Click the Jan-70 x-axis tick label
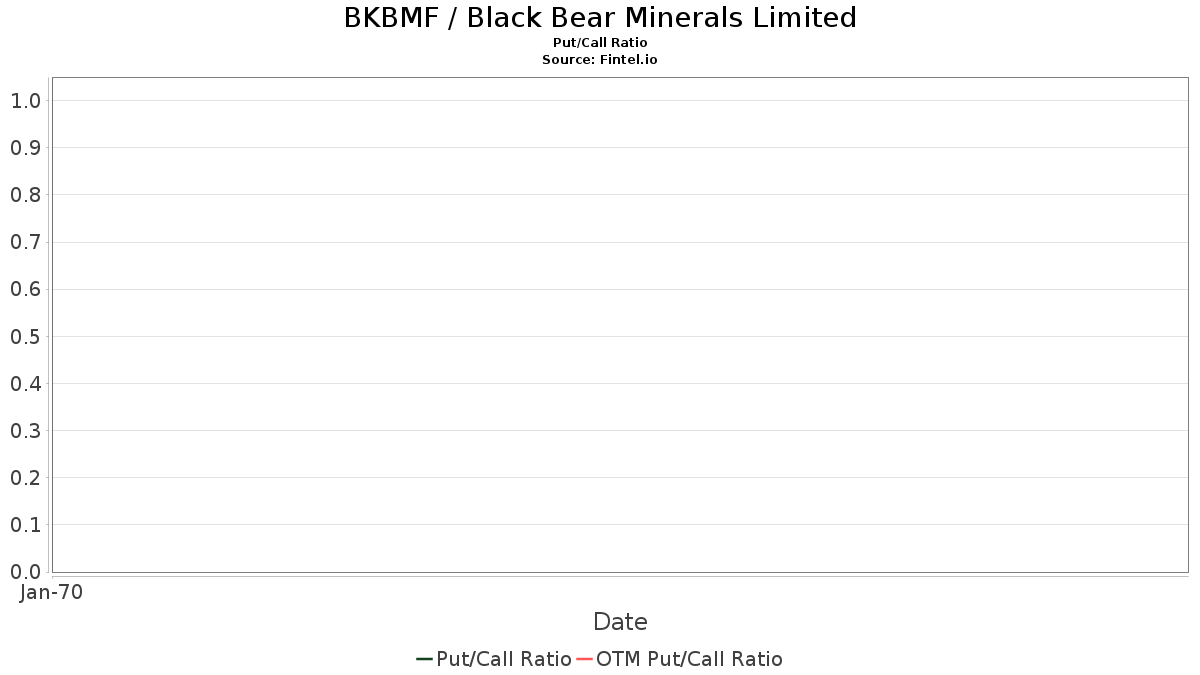The width and height of the screenshot is (1200, 675). point(51,592)
